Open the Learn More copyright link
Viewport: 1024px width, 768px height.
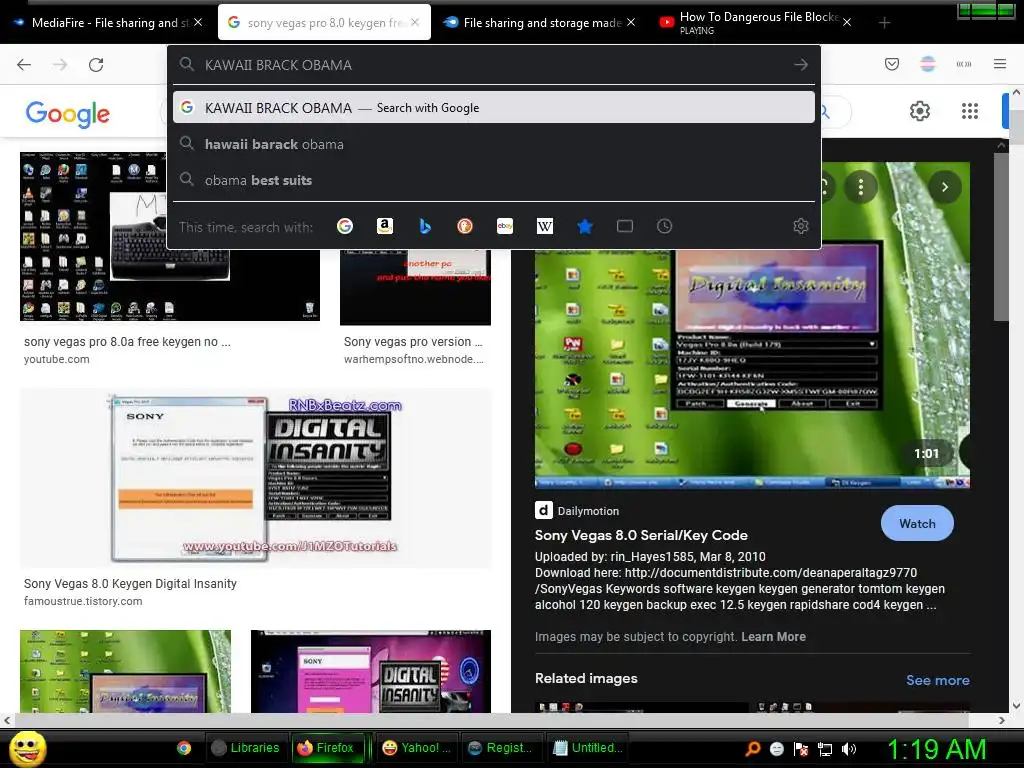click(773, 637)
